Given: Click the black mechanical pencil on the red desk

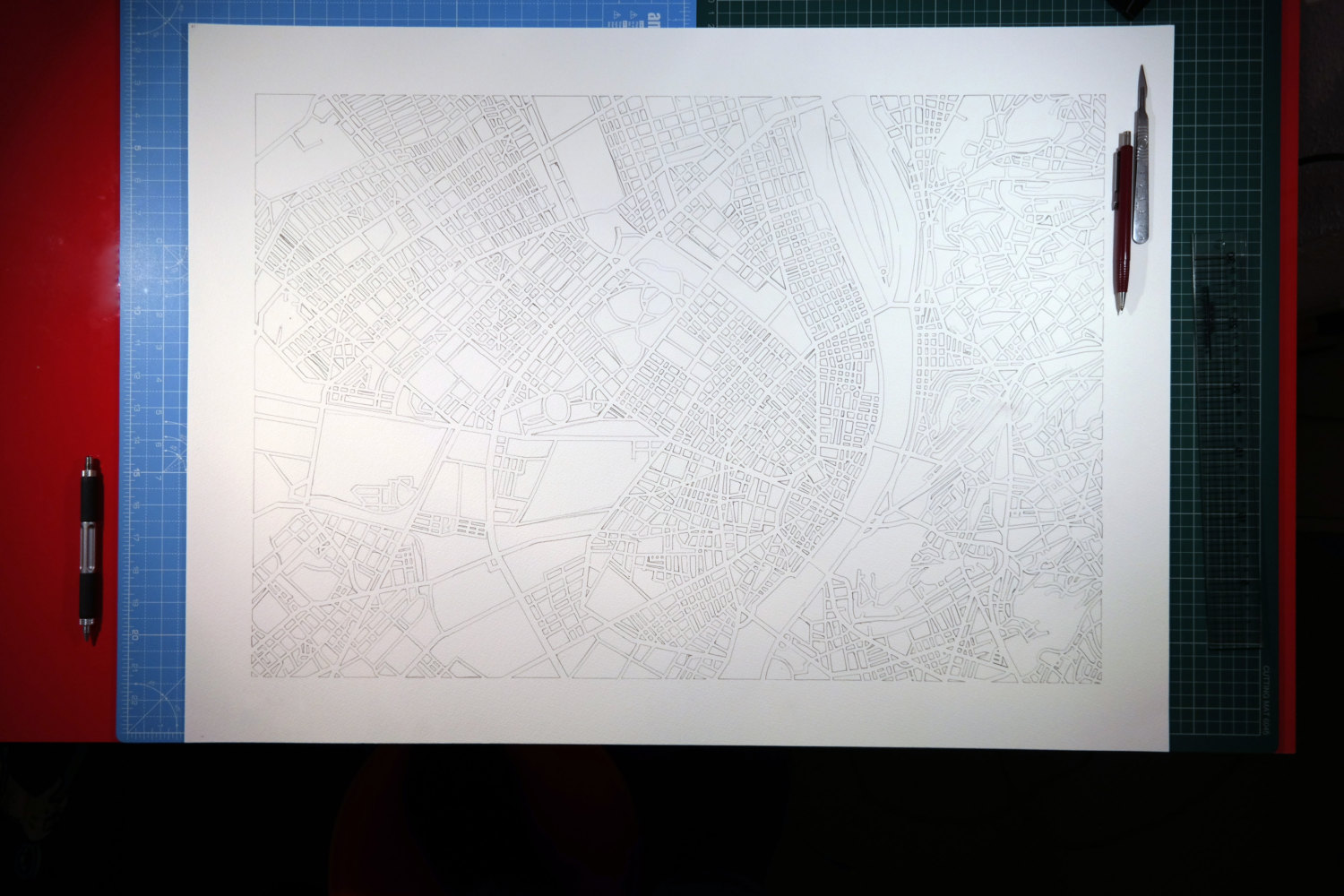Looking at the screenshot, I should (89, 549).
